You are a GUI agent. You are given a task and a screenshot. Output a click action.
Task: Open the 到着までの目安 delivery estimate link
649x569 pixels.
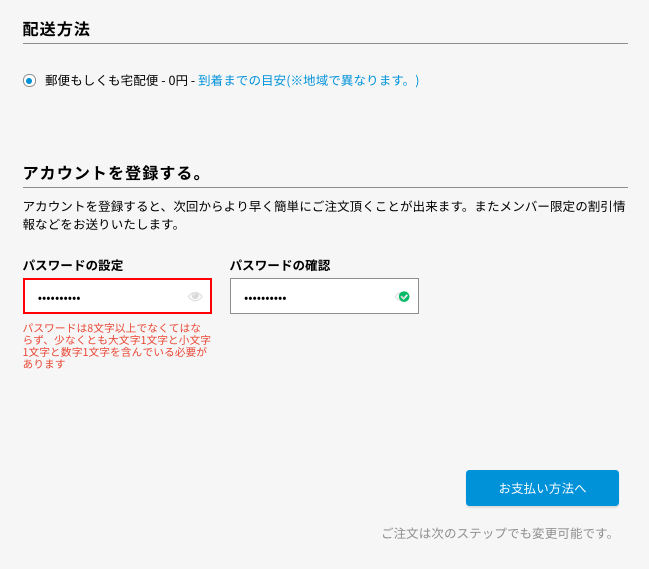308,80
